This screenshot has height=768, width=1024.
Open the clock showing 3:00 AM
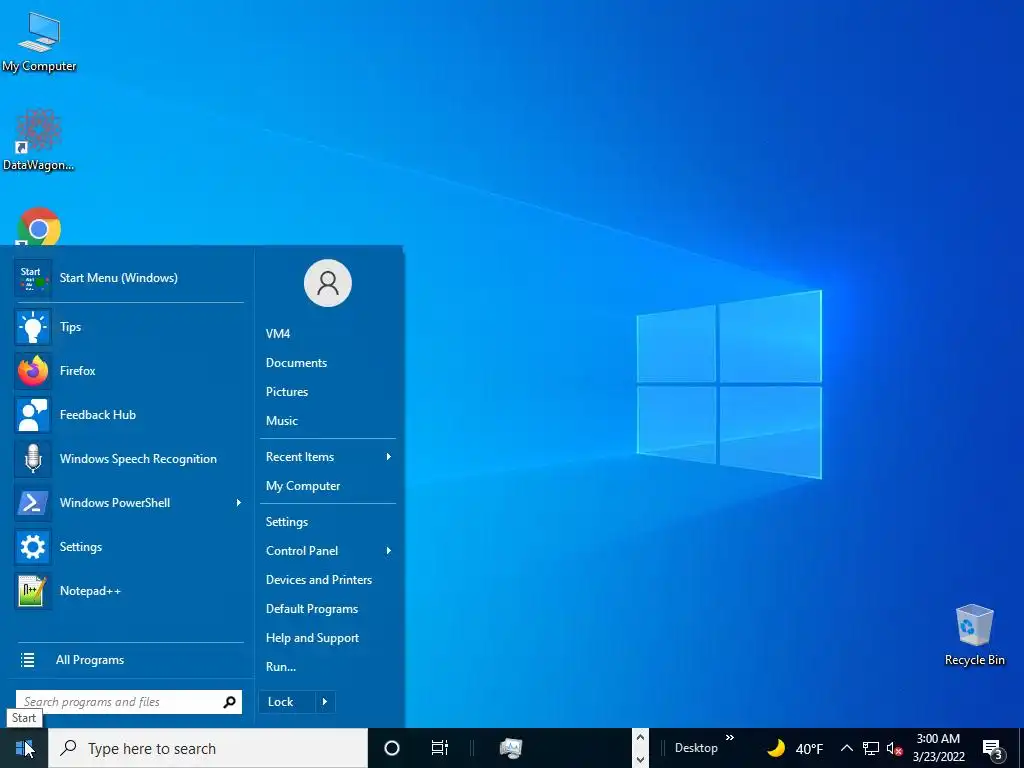938,748
